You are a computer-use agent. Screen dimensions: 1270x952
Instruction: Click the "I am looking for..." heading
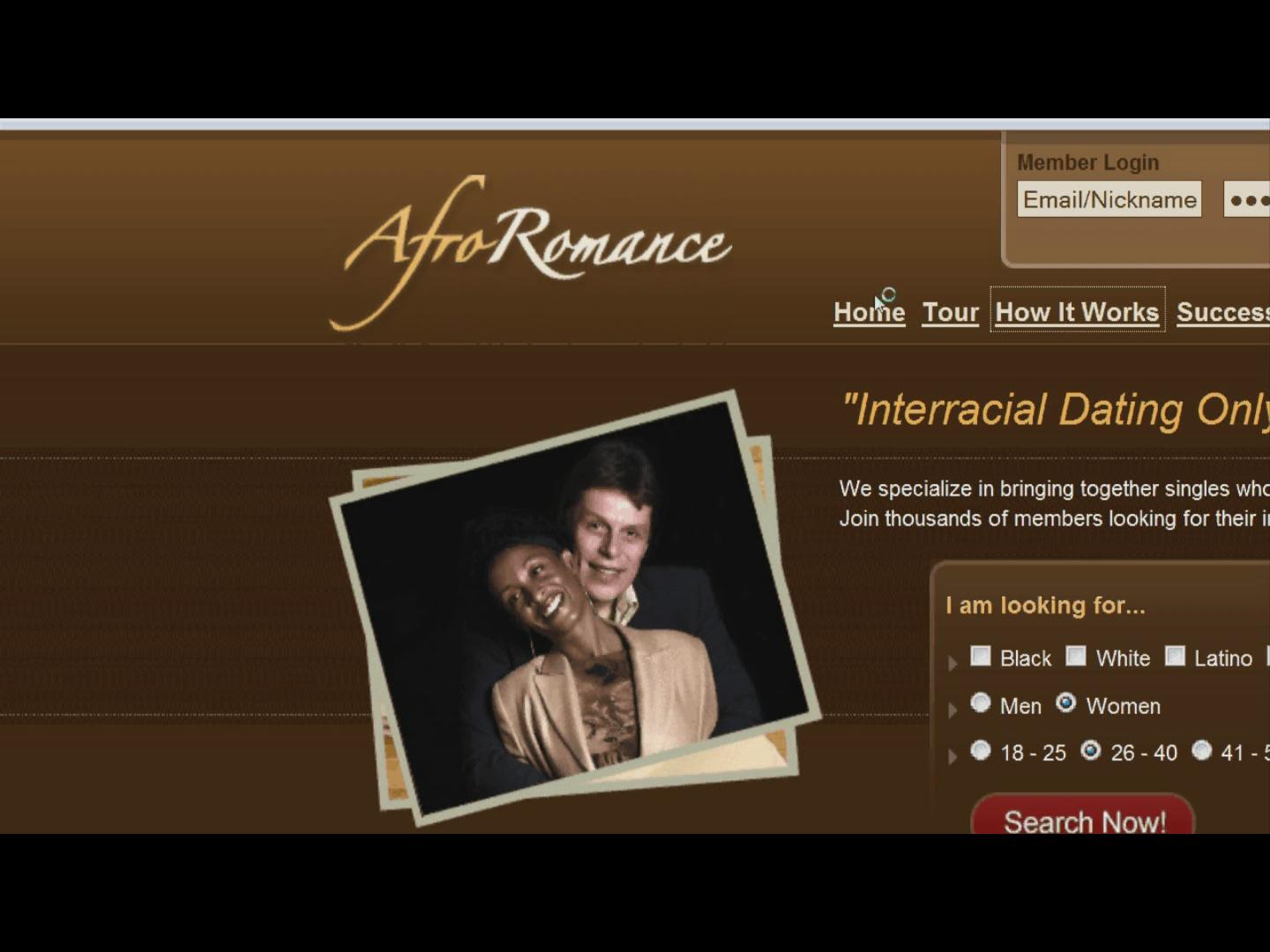coord(1045,606)
